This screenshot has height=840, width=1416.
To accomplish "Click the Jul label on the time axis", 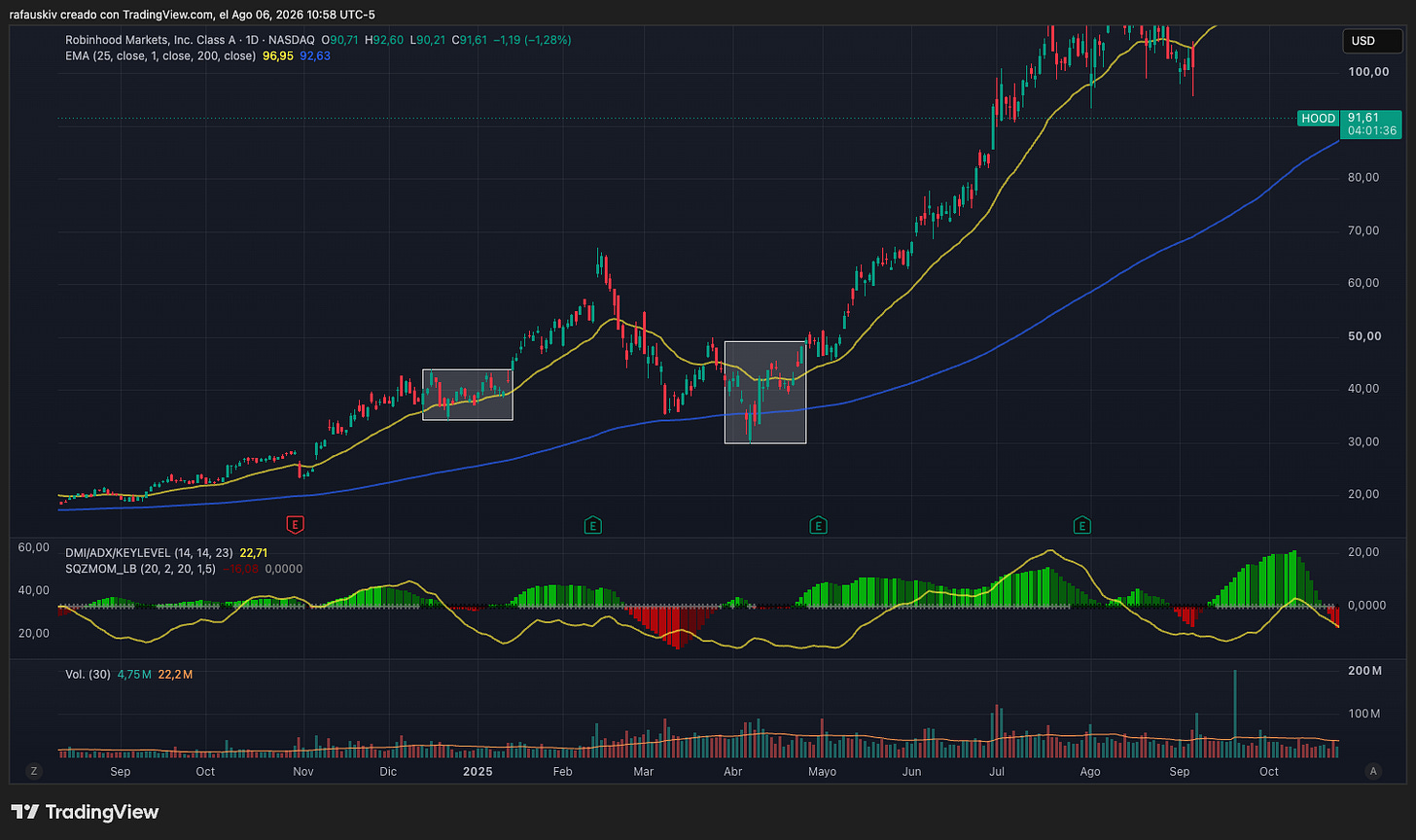I will (x=997, y=771).
